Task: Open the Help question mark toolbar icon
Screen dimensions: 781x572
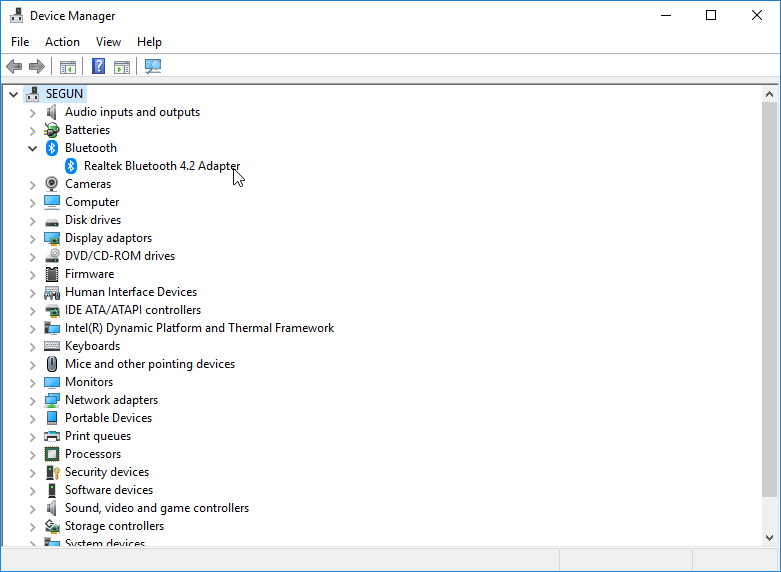Action: (x=99, y=66)
